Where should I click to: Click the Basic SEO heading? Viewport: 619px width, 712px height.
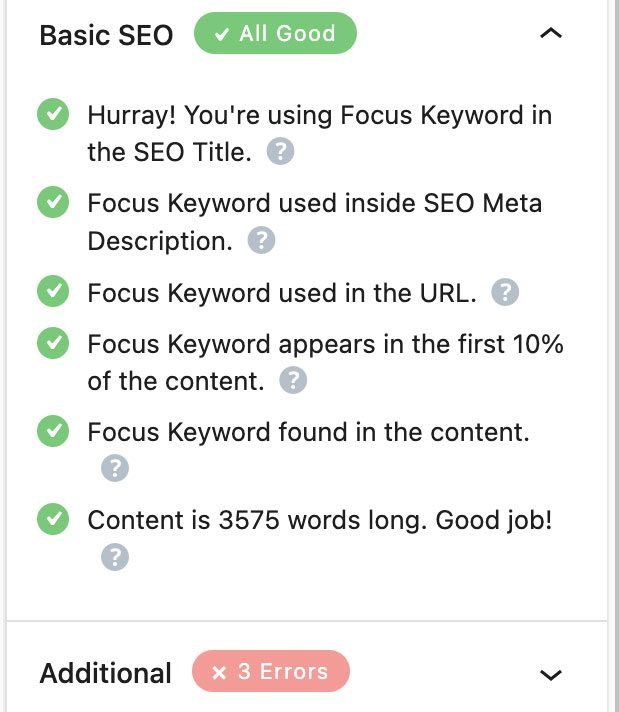point(106,35)
